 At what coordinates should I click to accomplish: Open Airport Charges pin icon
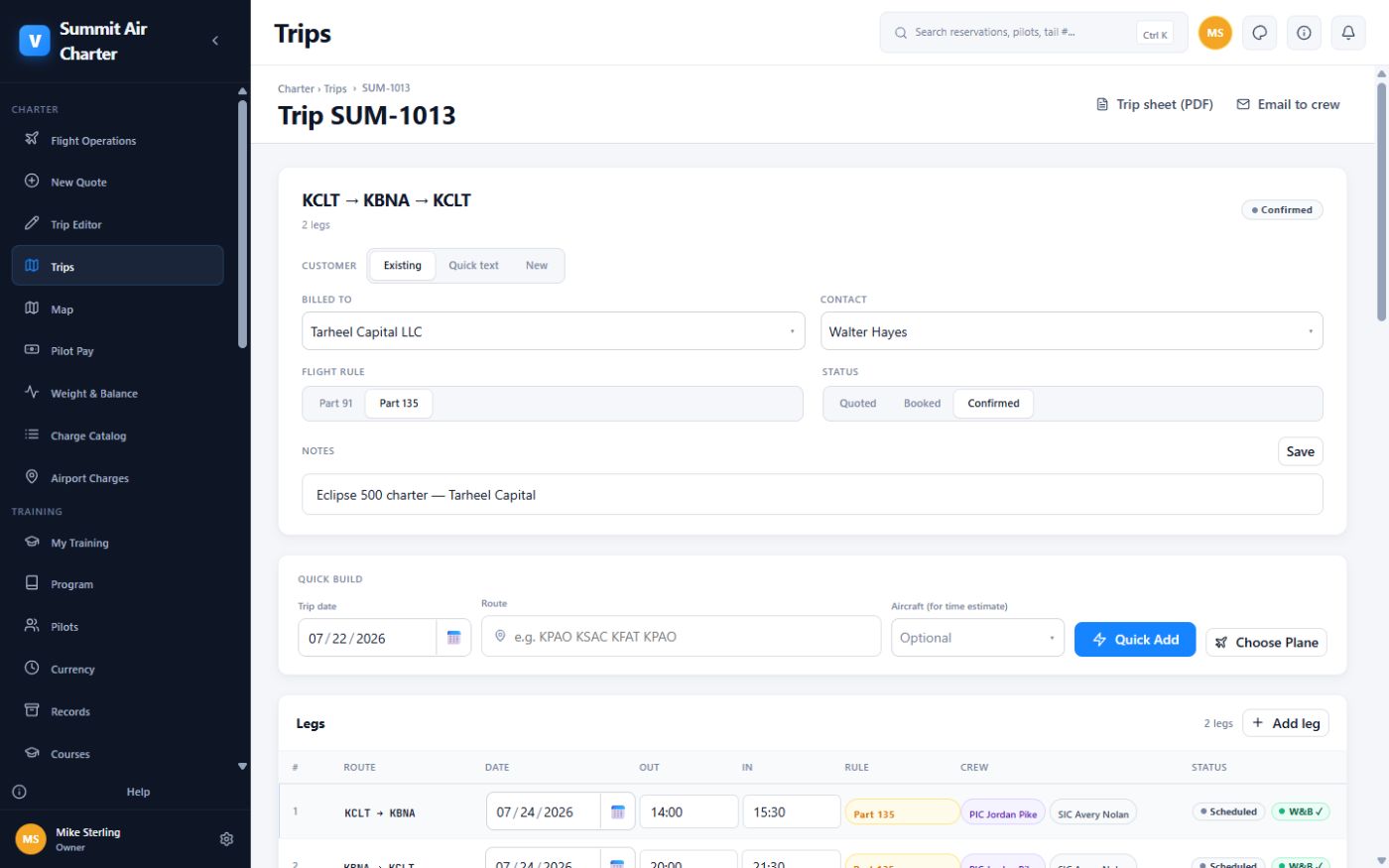pos(32,477)
